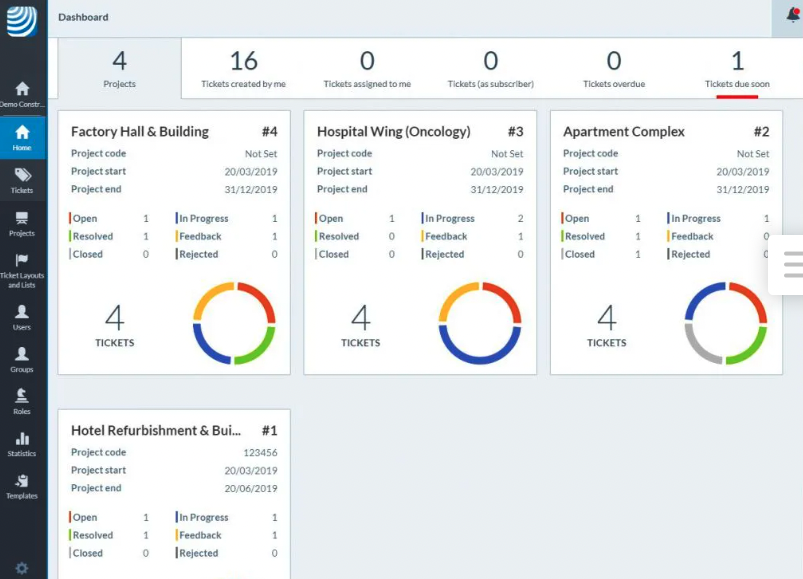This screenshot has width=803, height=579.
Task: Open Ticket Layouts and Lists
Action: point(22,270)
